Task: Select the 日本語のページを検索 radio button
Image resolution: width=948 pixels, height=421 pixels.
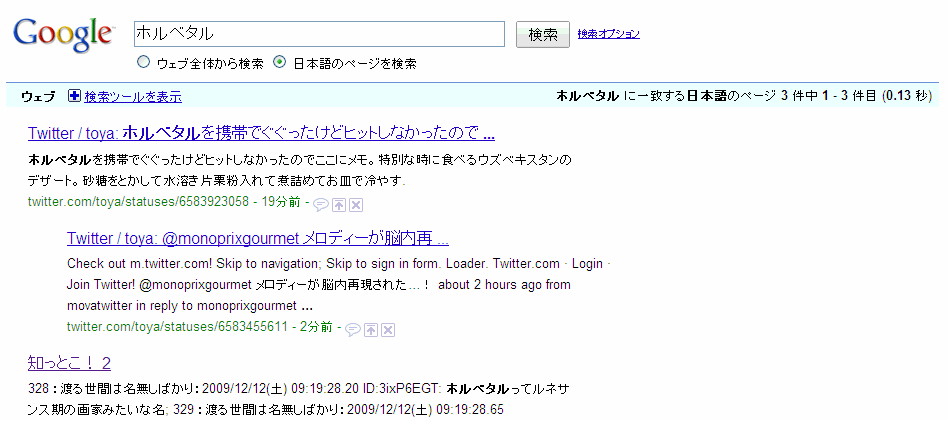Action: coord(279,62)
